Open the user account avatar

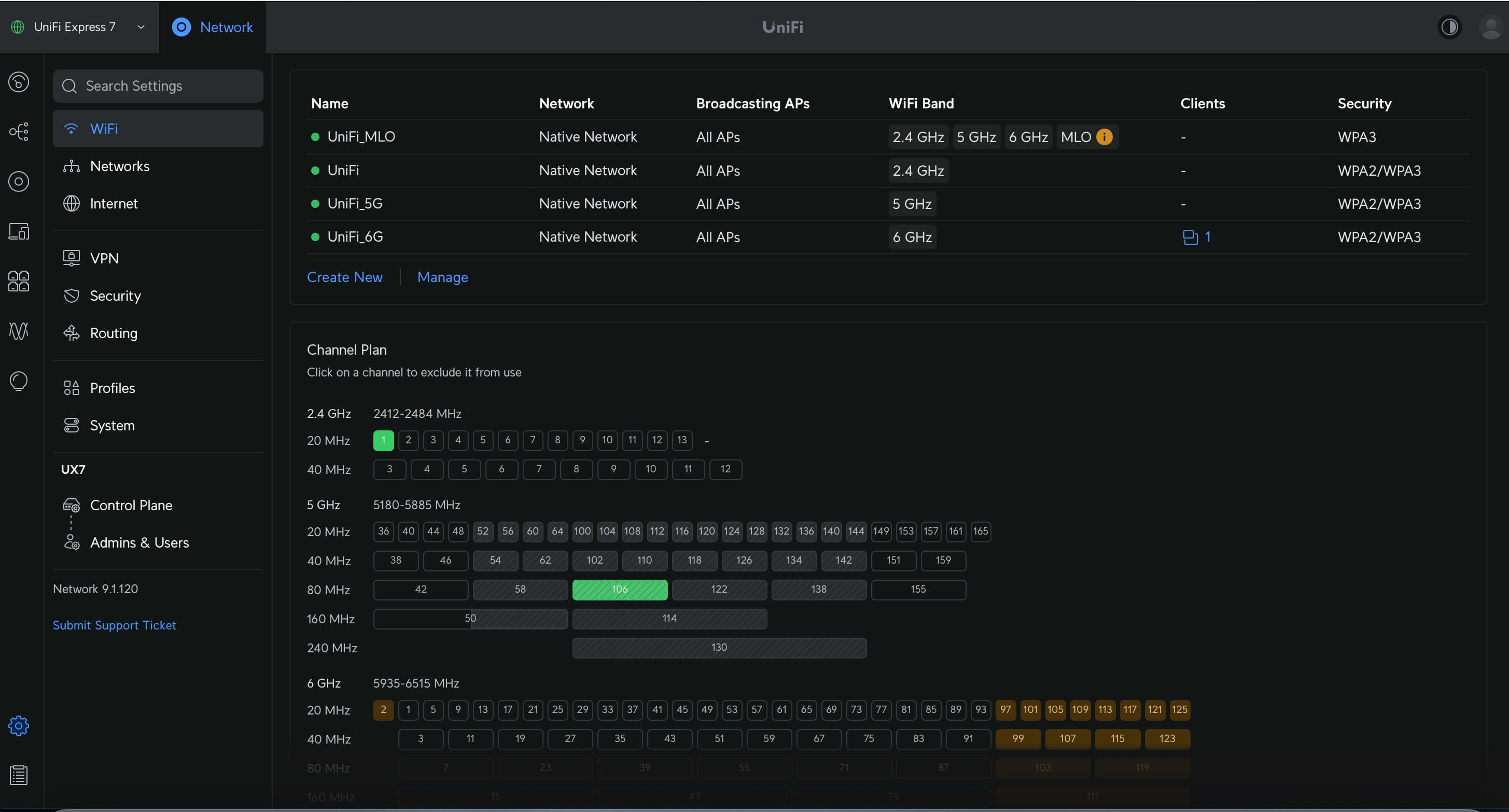tap(1490, 27)
